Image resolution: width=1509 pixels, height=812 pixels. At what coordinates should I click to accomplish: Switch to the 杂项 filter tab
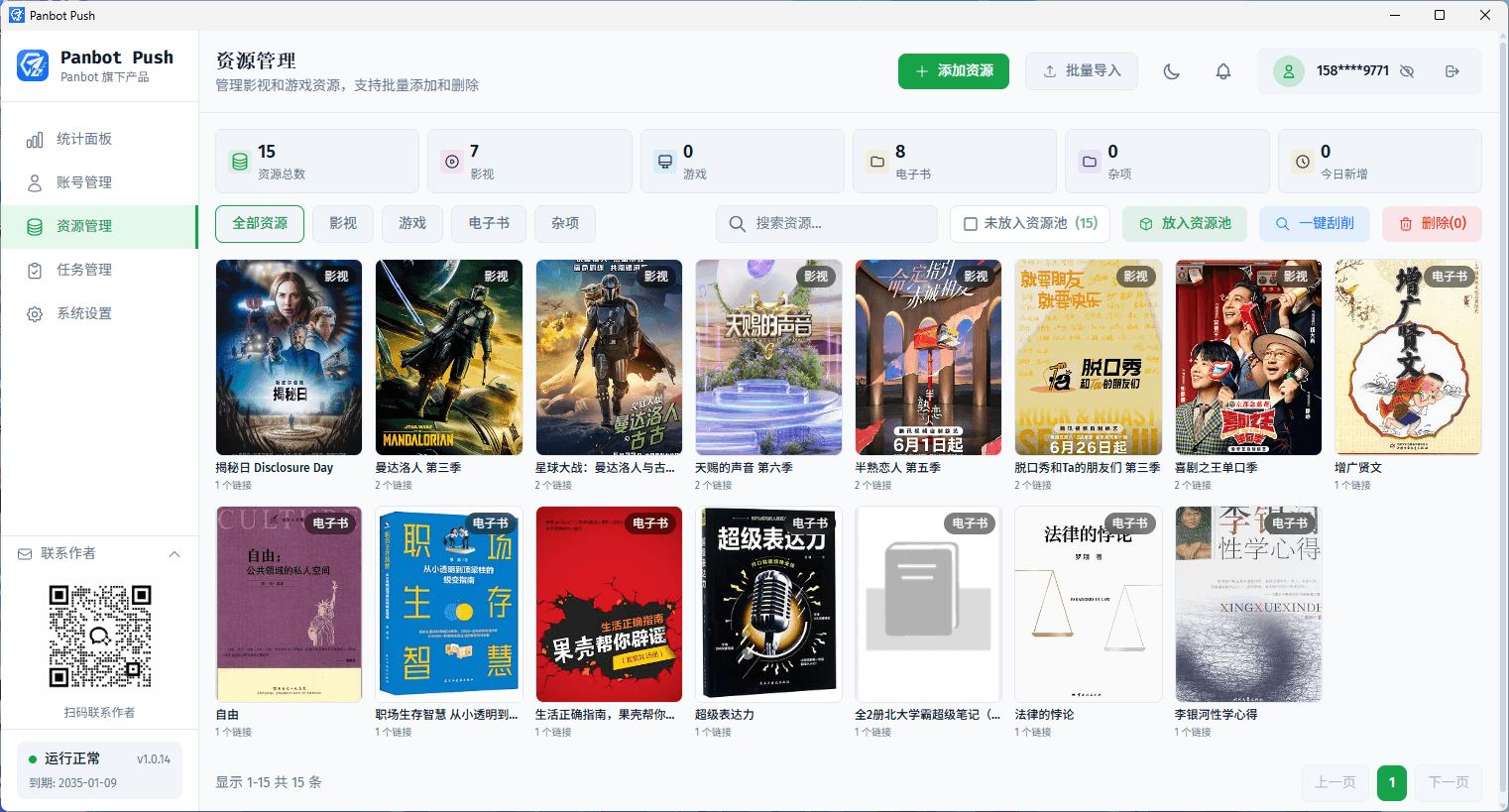[x=565, y=224]
